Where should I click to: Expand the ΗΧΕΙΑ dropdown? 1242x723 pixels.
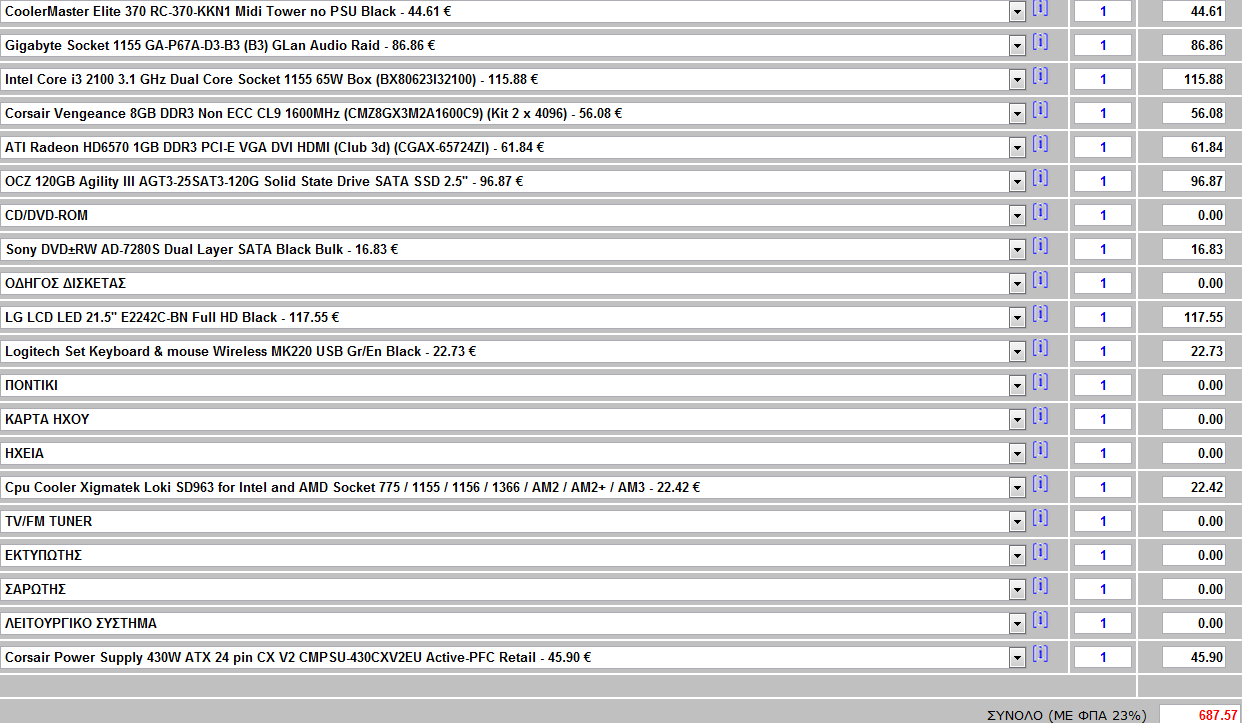pyautogui.click(x=1018, y=454)
